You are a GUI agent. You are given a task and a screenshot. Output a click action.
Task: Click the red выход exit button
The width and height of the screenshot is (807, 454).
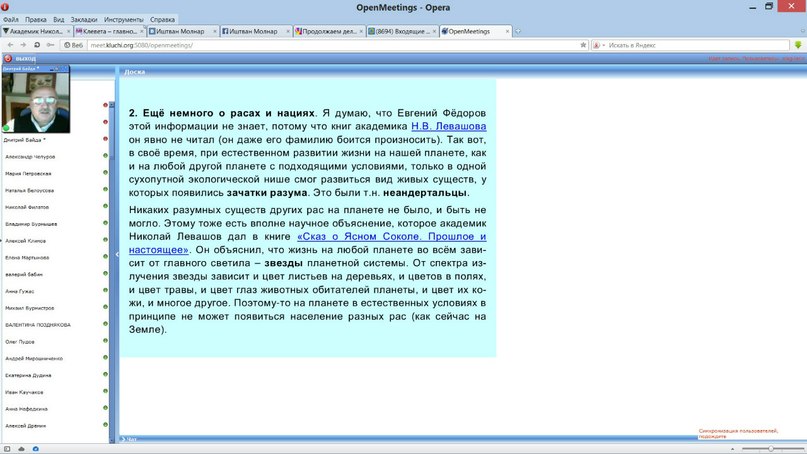(20, 58)
